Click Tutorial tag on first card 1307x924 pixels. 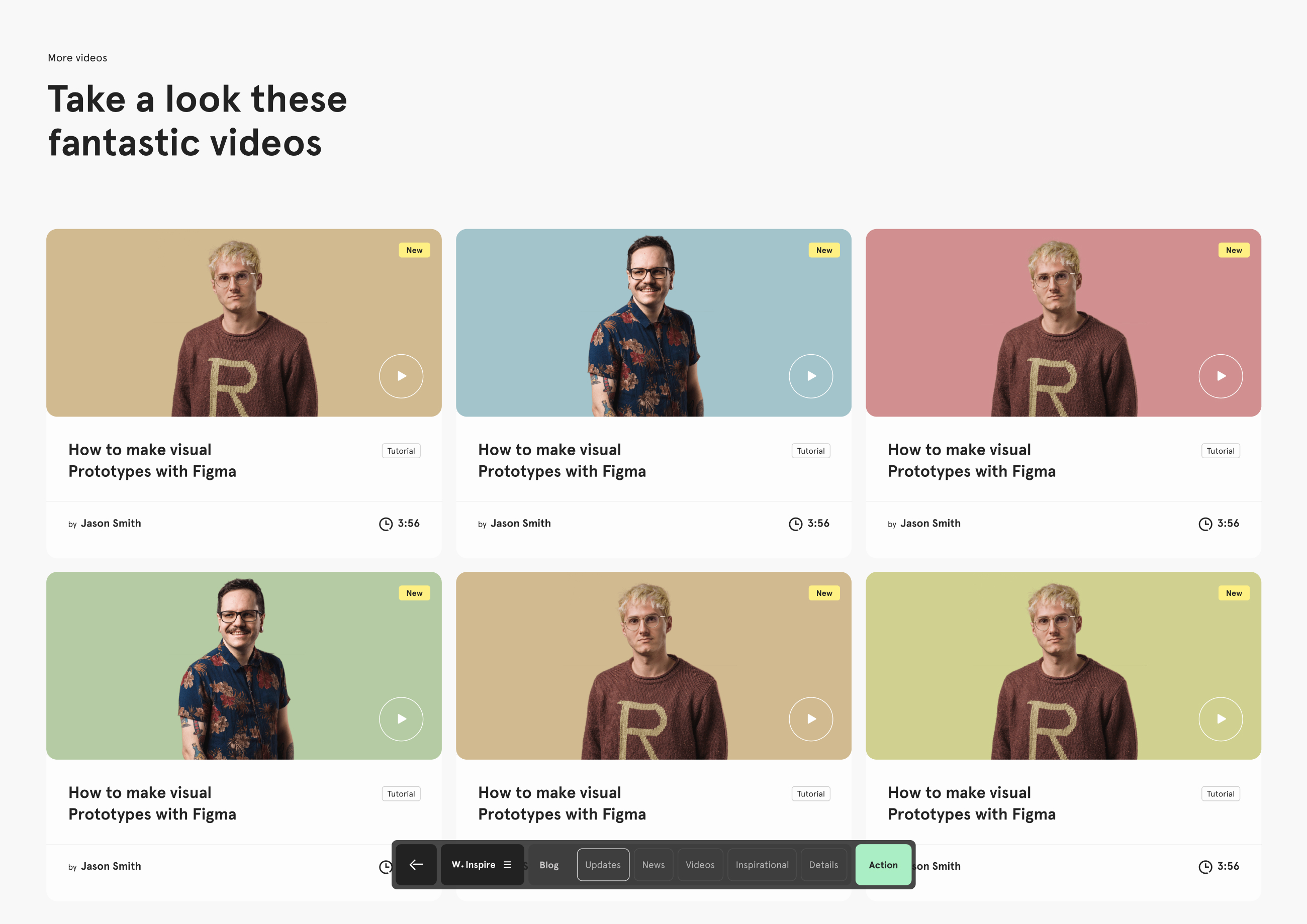(x=401, y=451)
